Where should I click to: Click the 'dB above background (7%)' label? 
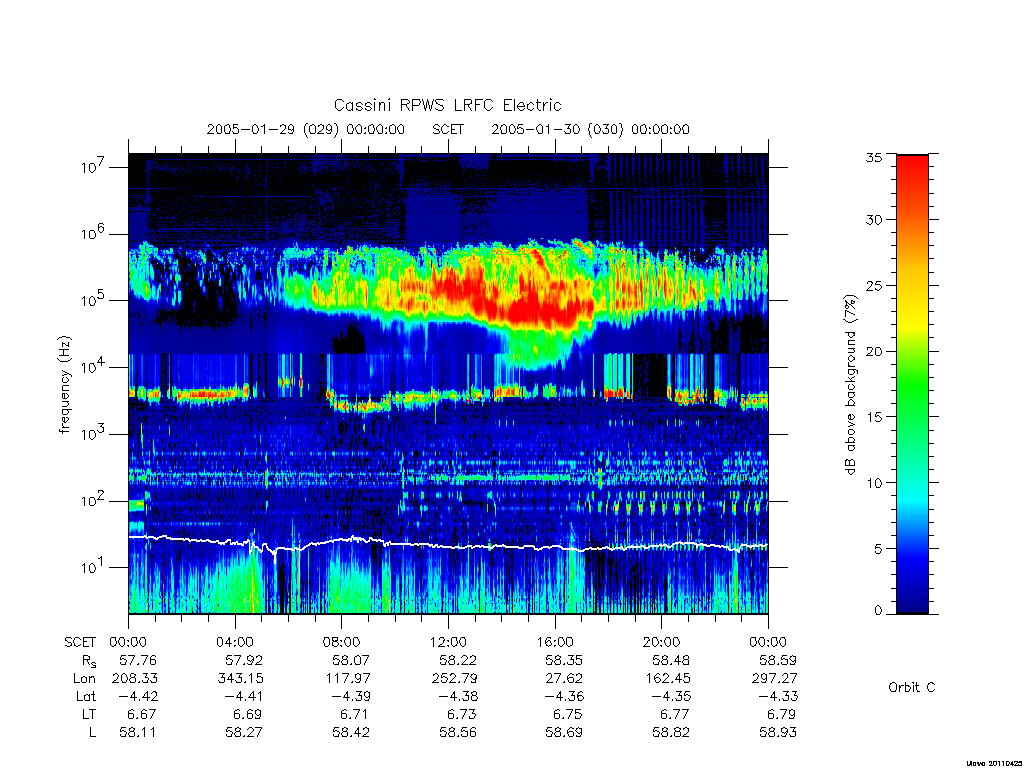[x=850, y=385]
